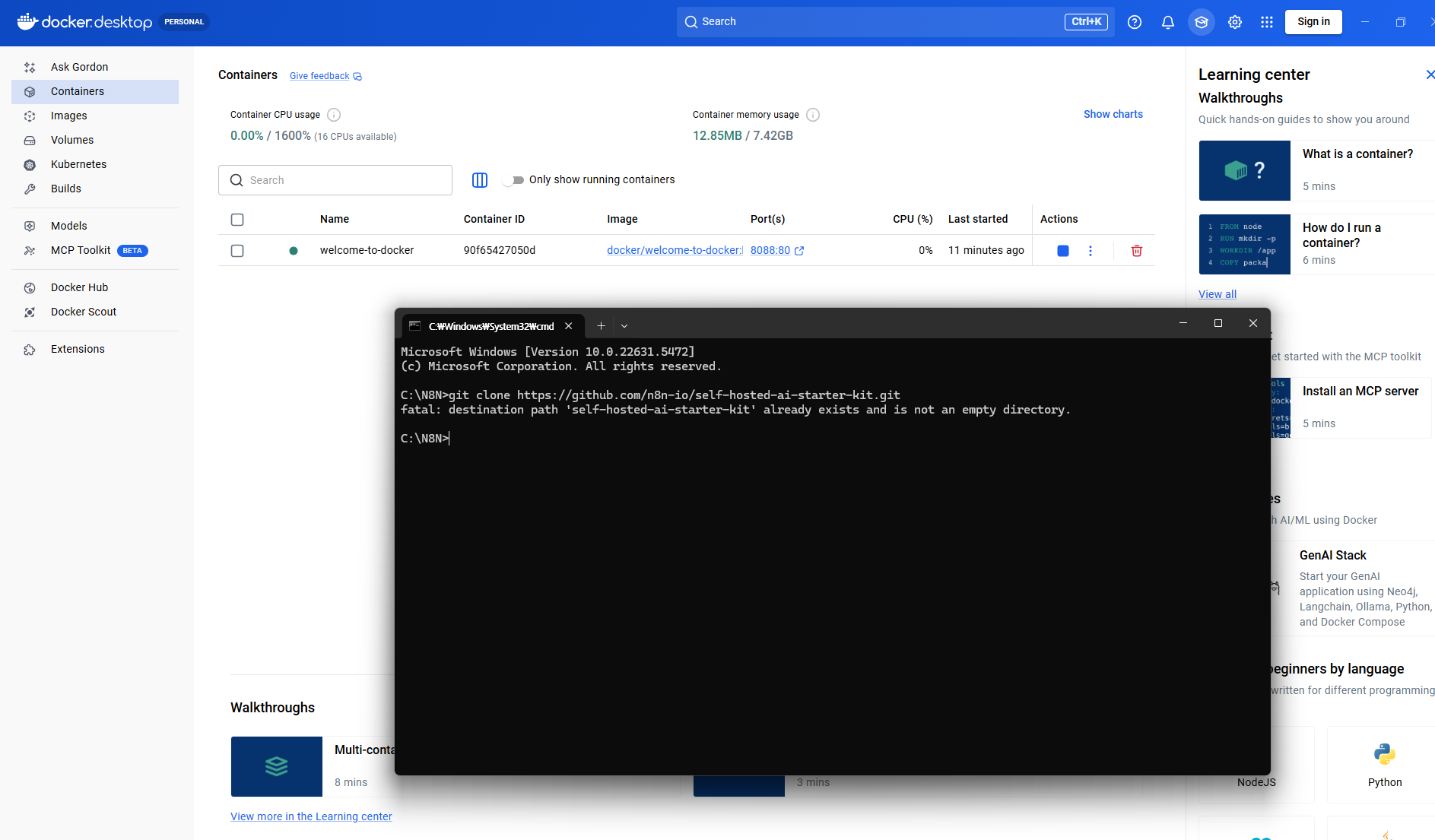The height and width of the screenshot is (840, 1435).
Task: Select the welcome-to-docker container checkbox
Action: (237, 251)
